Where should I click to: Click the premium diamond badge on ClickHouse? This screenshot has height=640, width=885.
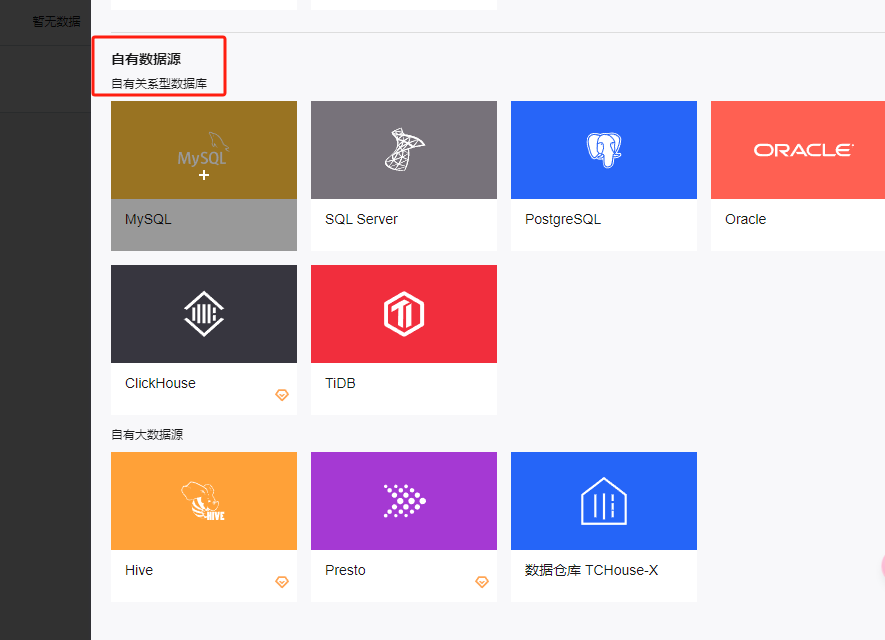tap(282, 395)
